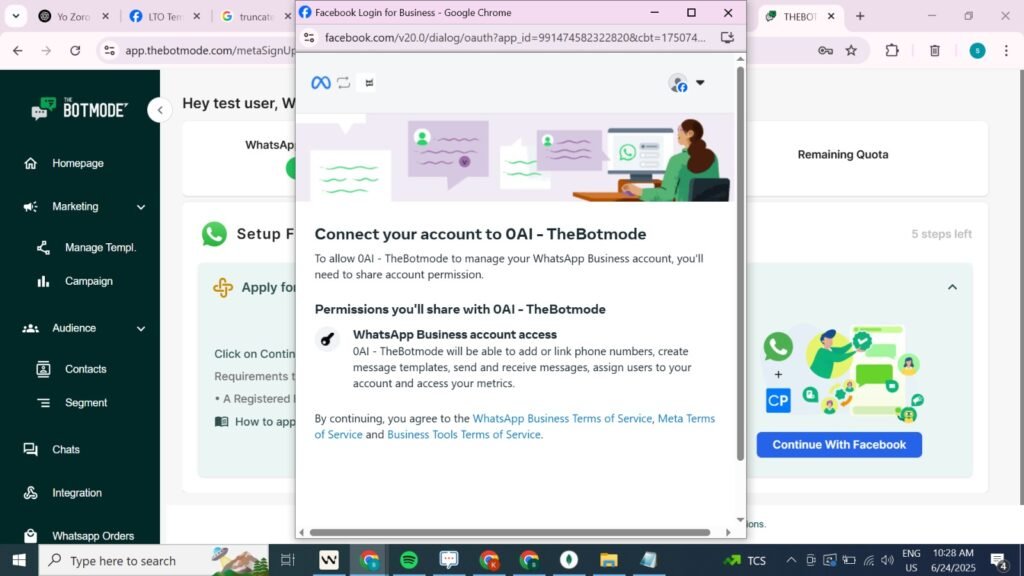Click the install app icon in popup address bar

coord(727,38)
